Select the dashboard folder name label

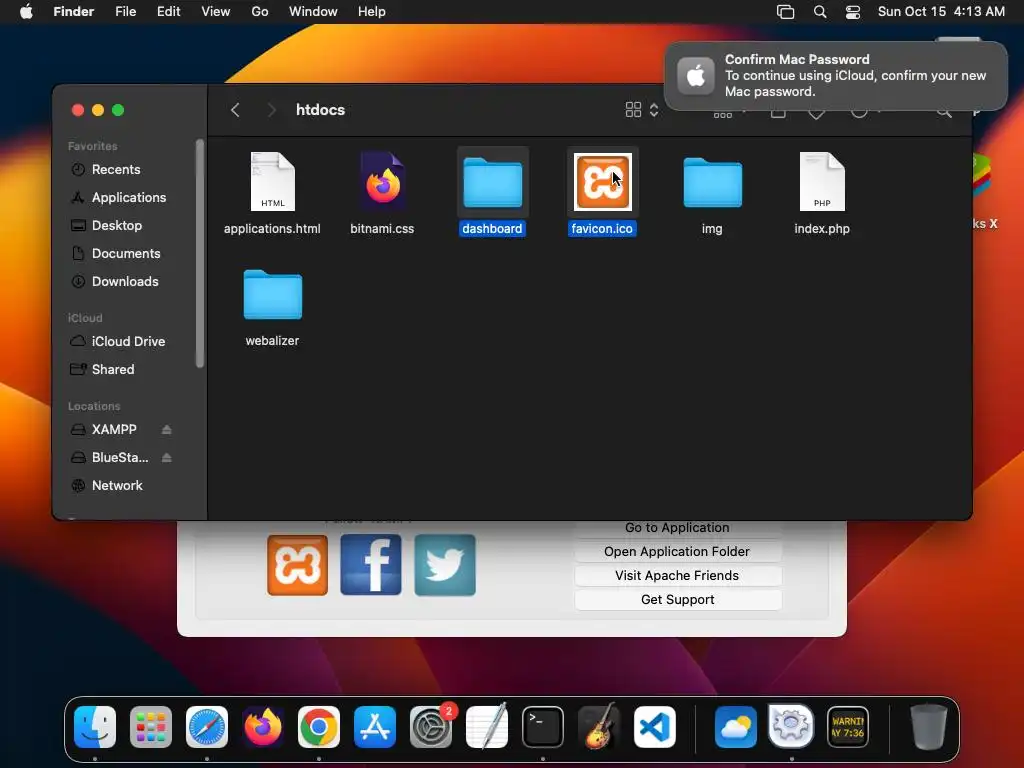[492, 229]
